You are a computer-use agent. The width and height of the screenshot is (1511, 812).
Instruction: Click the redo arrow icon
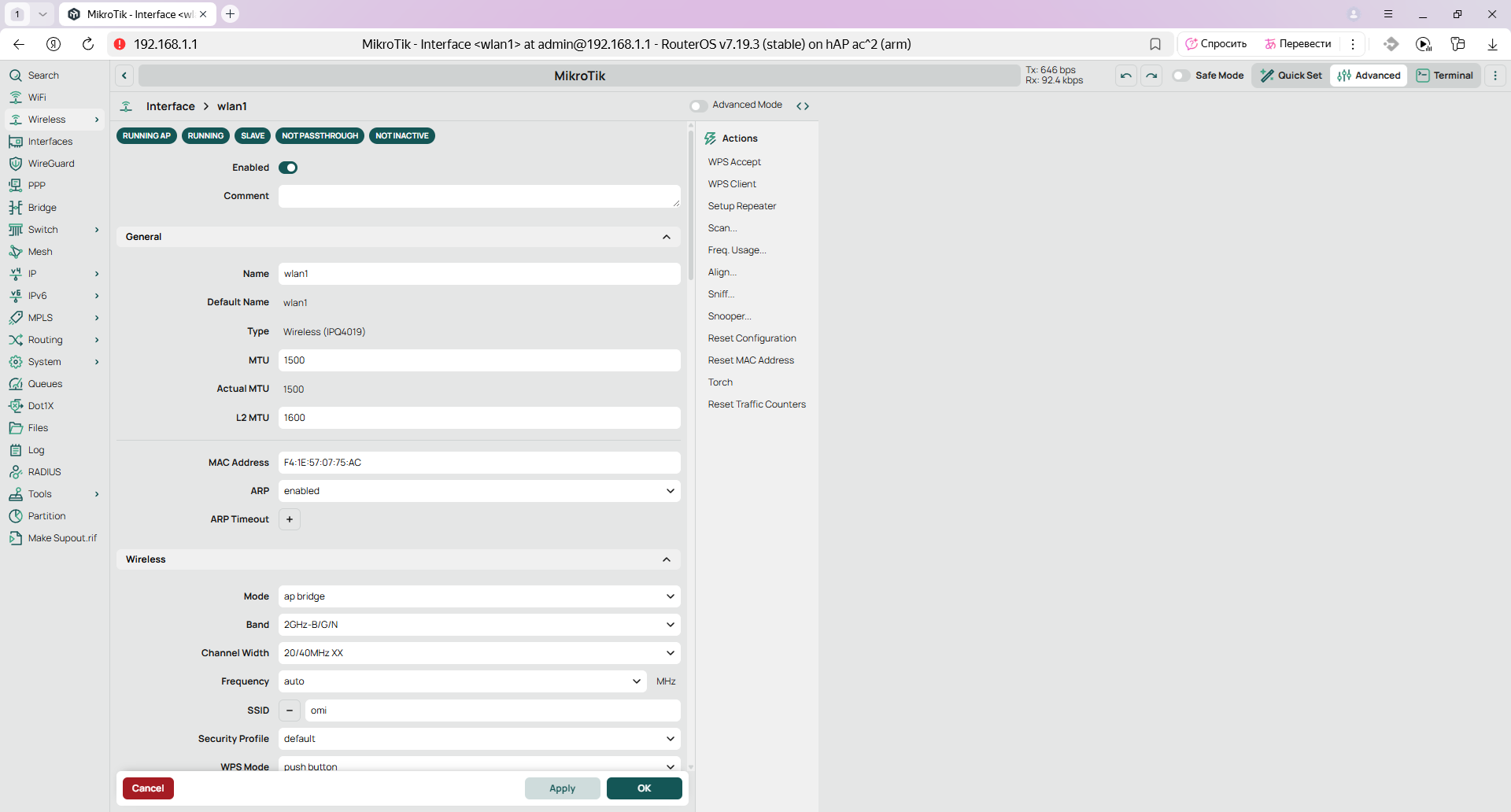1151,76
